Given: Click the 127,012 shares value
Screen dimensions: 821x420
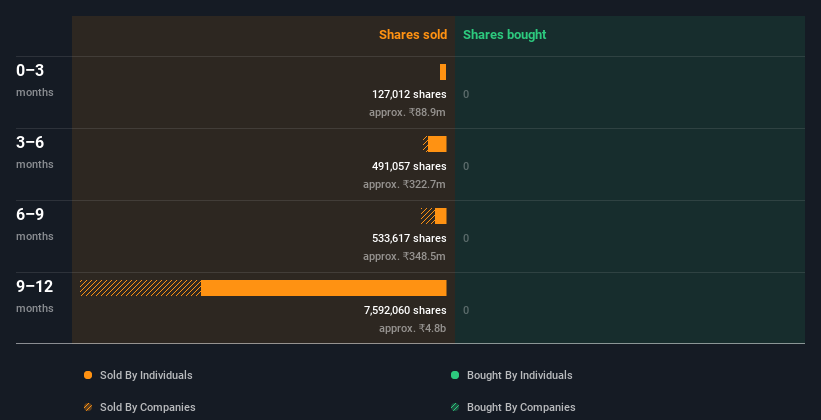Looking at the screenshot, I should (x=409, y=94).
